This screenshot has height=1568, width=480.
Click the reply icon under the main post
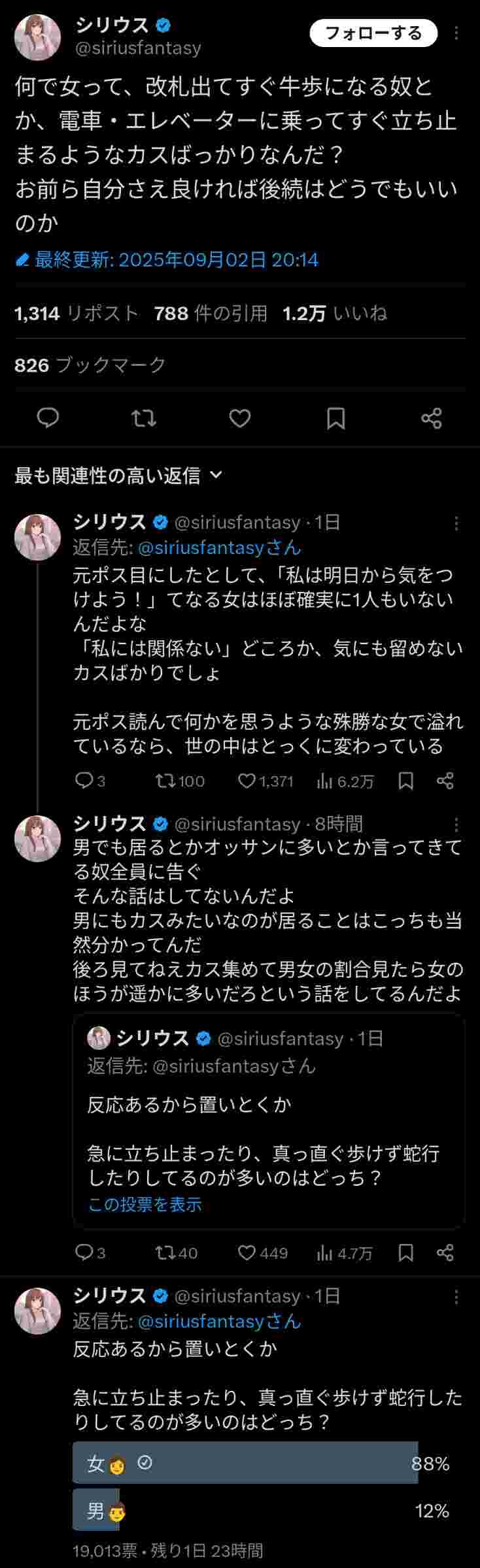pos(48,417)
